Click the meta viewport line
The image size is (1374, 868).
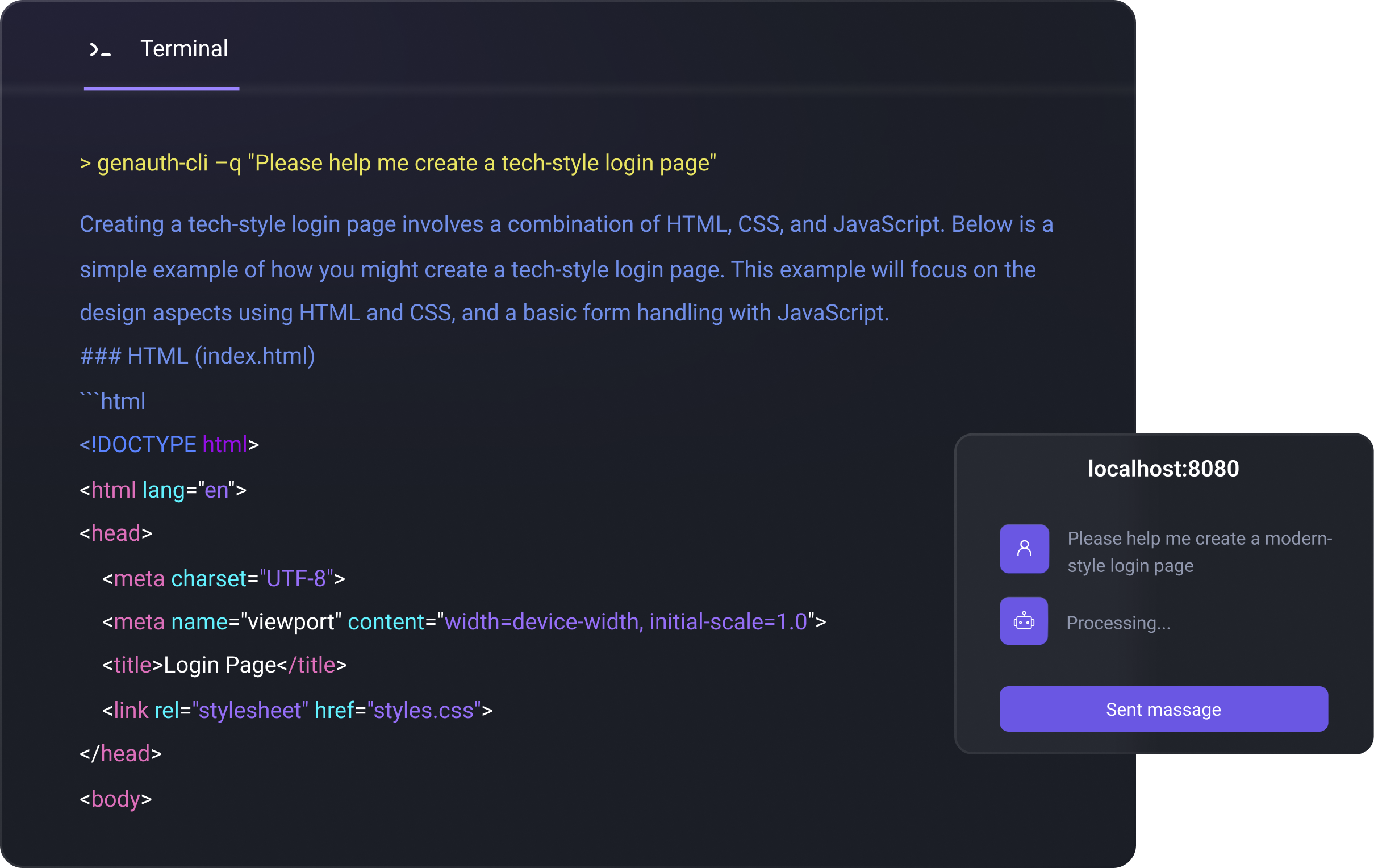(x=464, y=621)
